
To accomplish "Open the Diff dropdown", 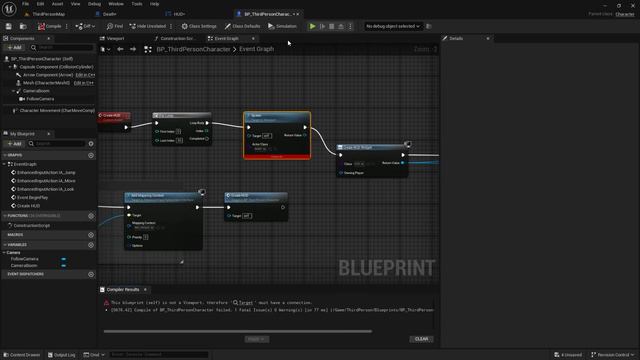I will (85, 26).
